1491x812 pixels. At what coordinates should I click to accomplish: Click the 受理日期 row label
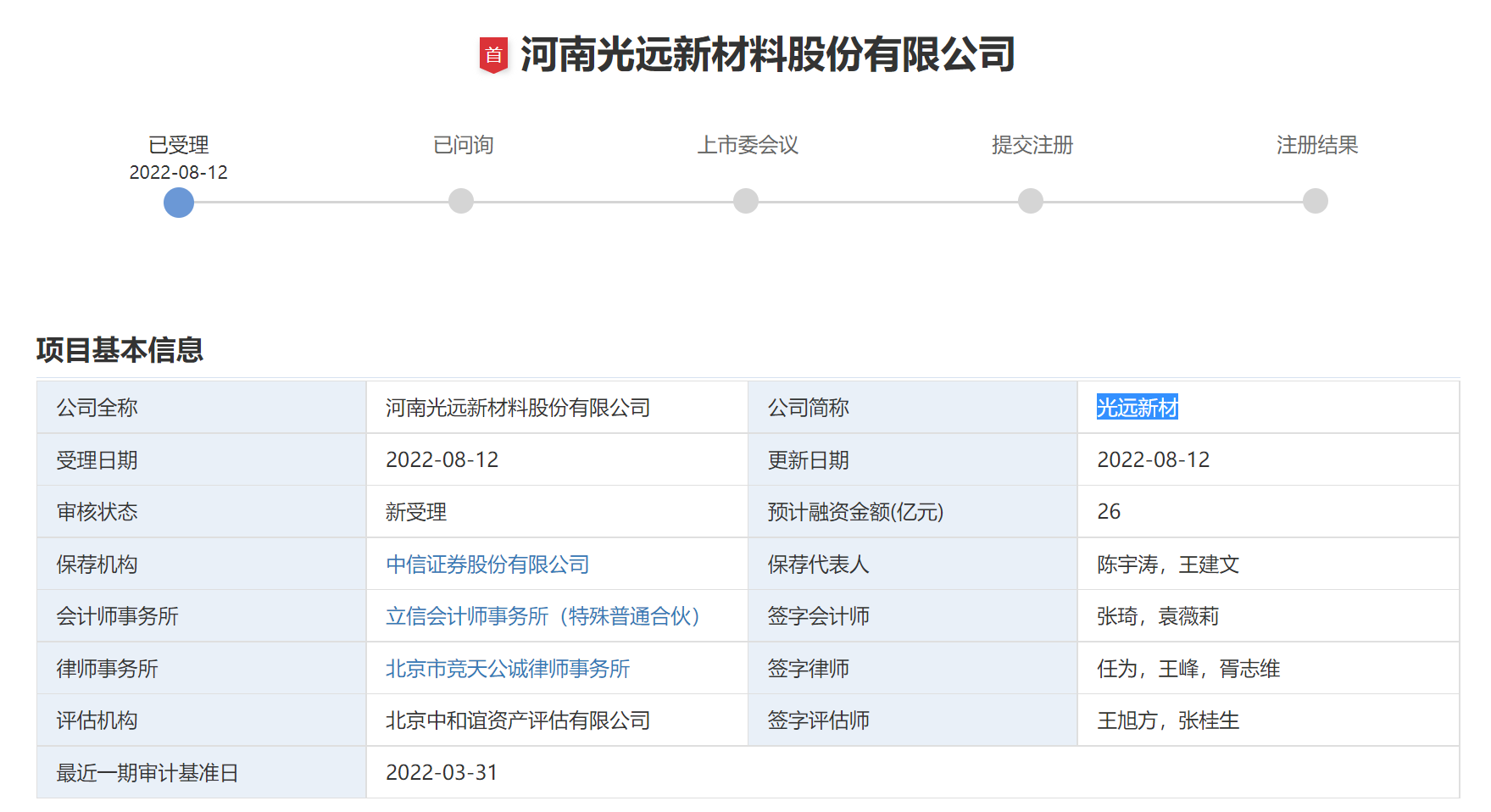[x=97, y=460]
